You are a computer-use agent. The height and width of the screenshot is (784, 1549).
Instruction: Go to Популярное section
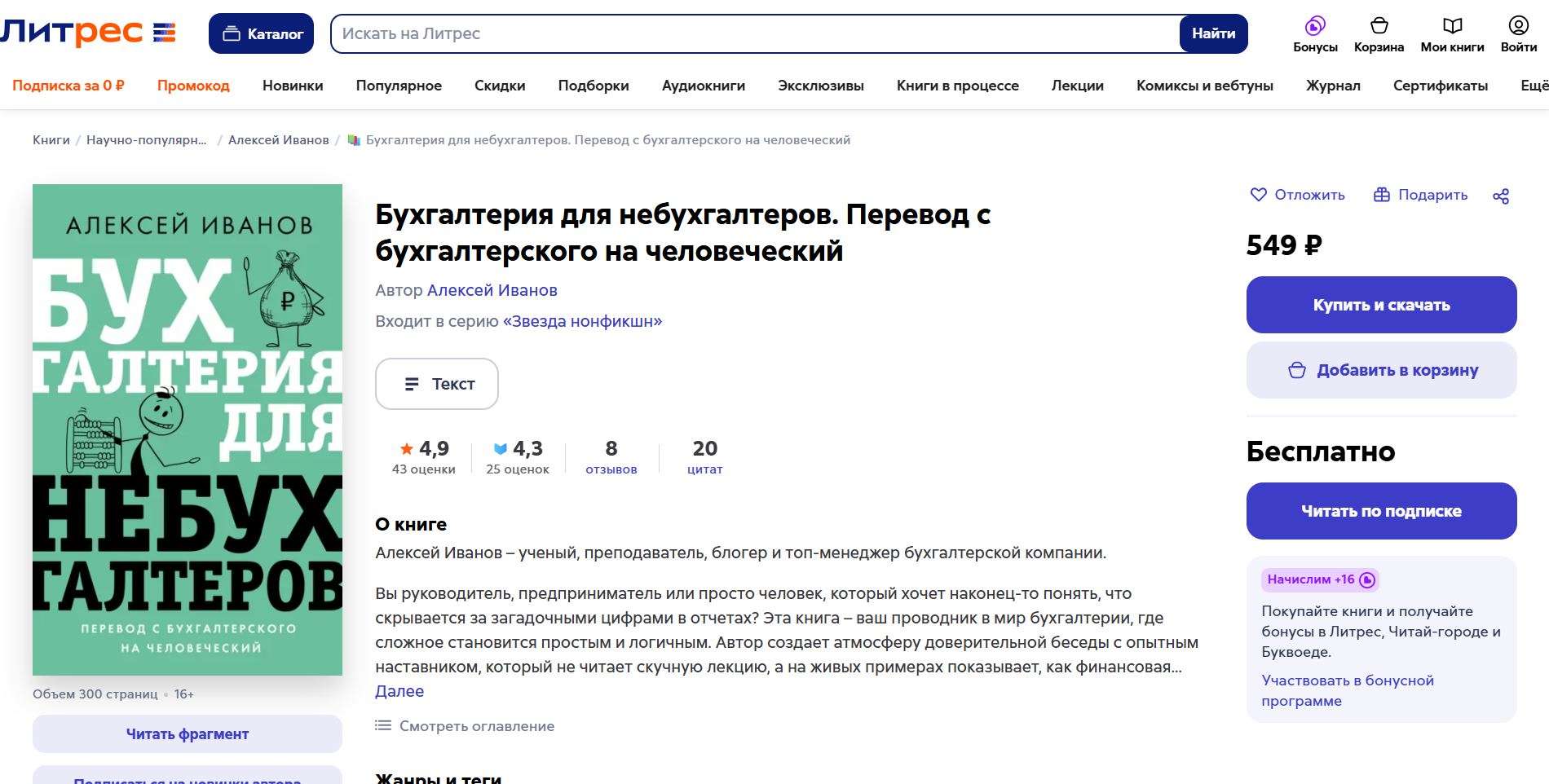tap(399, 86)
